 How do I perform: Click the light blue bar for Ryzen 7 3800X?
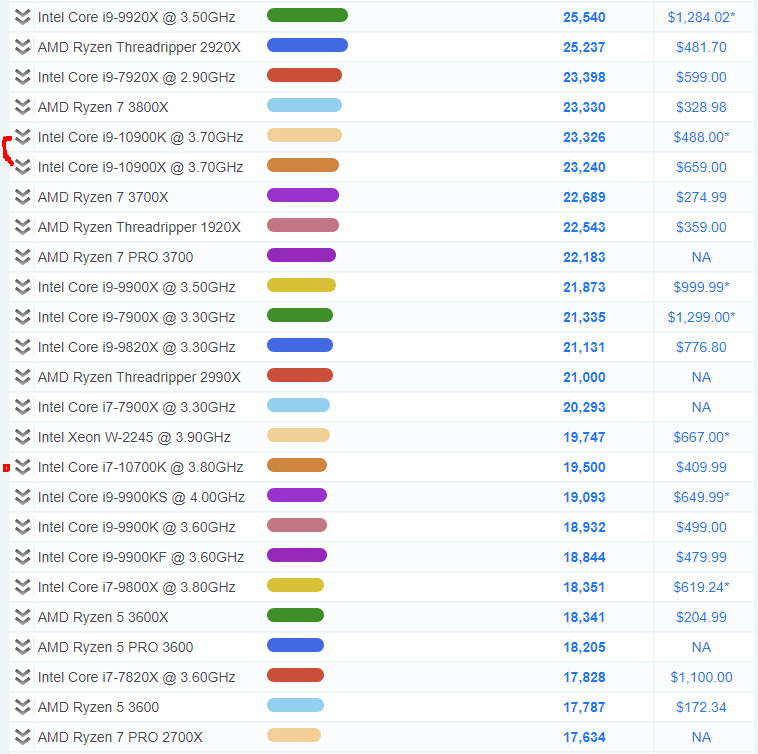click(305, 105)
